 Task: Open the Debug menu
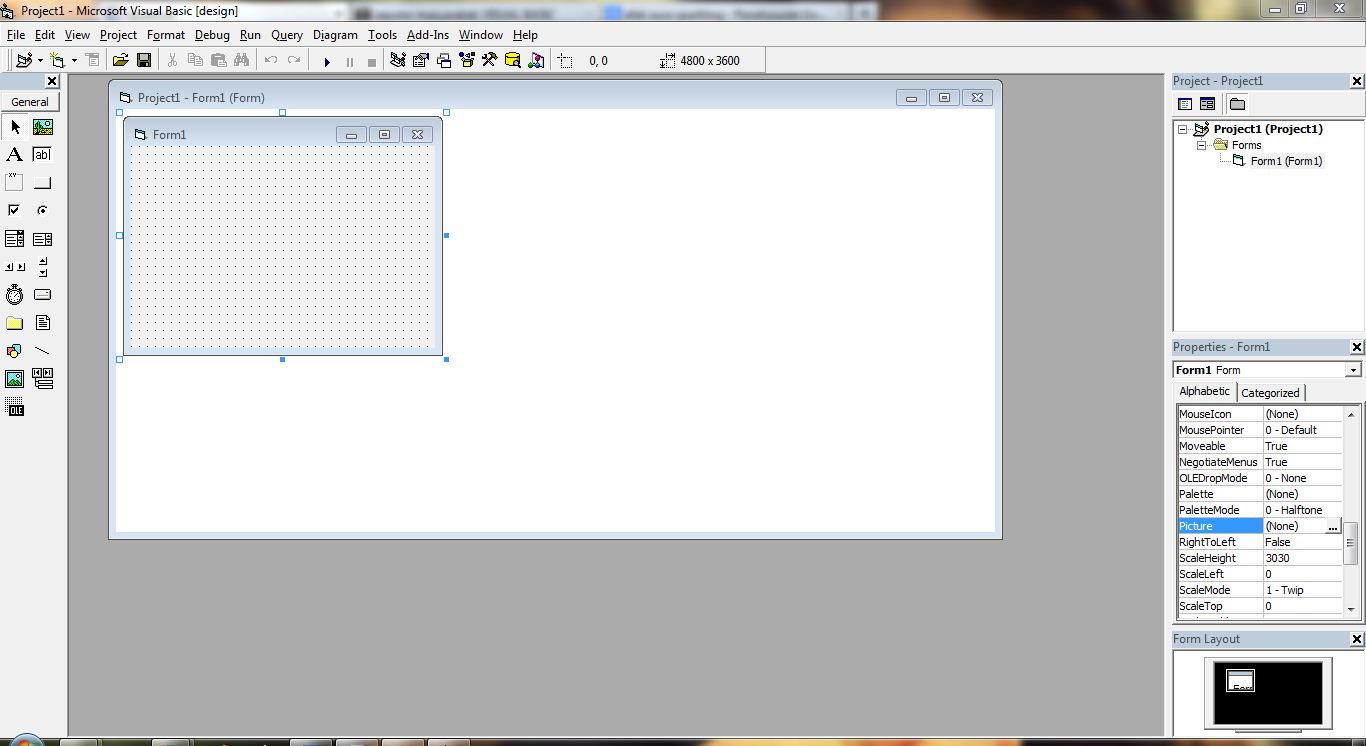coord(212,35)
